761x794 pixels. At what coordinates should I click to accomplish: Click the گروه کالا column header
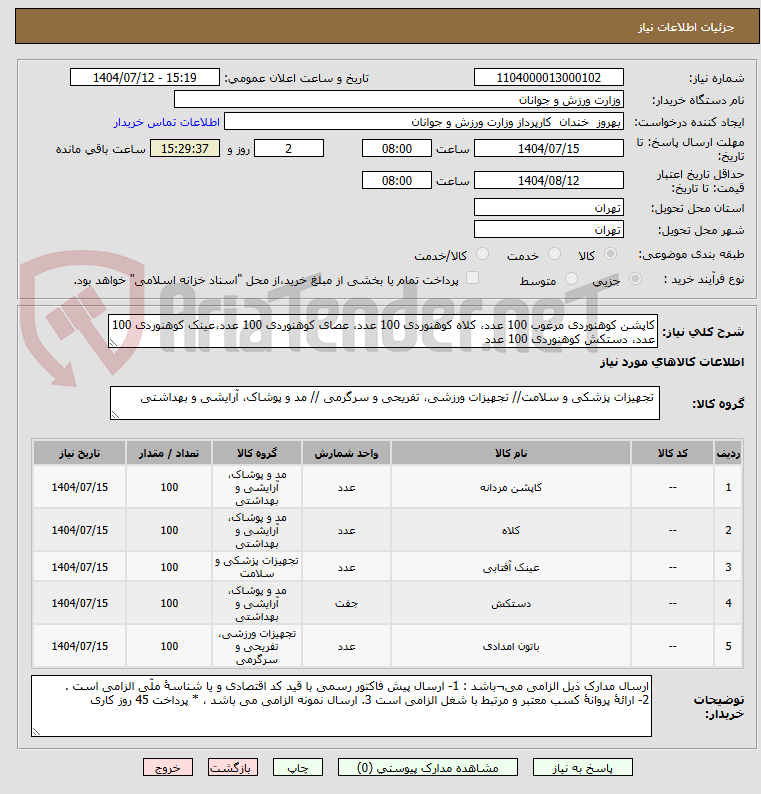pyautogui.click(x=257, y=453)
